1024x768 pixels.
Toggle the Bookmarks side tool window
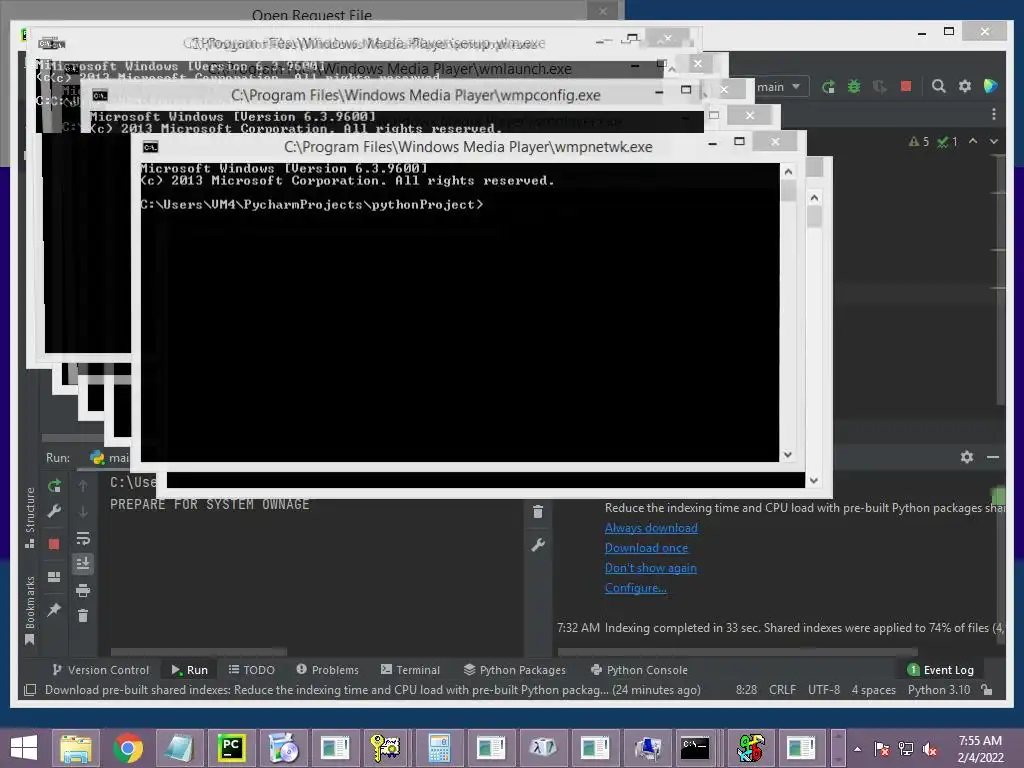[30, 609]
